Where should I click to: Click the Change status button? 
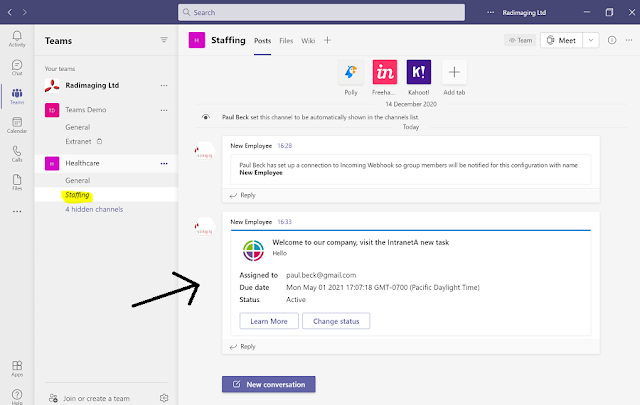(336, 321)
